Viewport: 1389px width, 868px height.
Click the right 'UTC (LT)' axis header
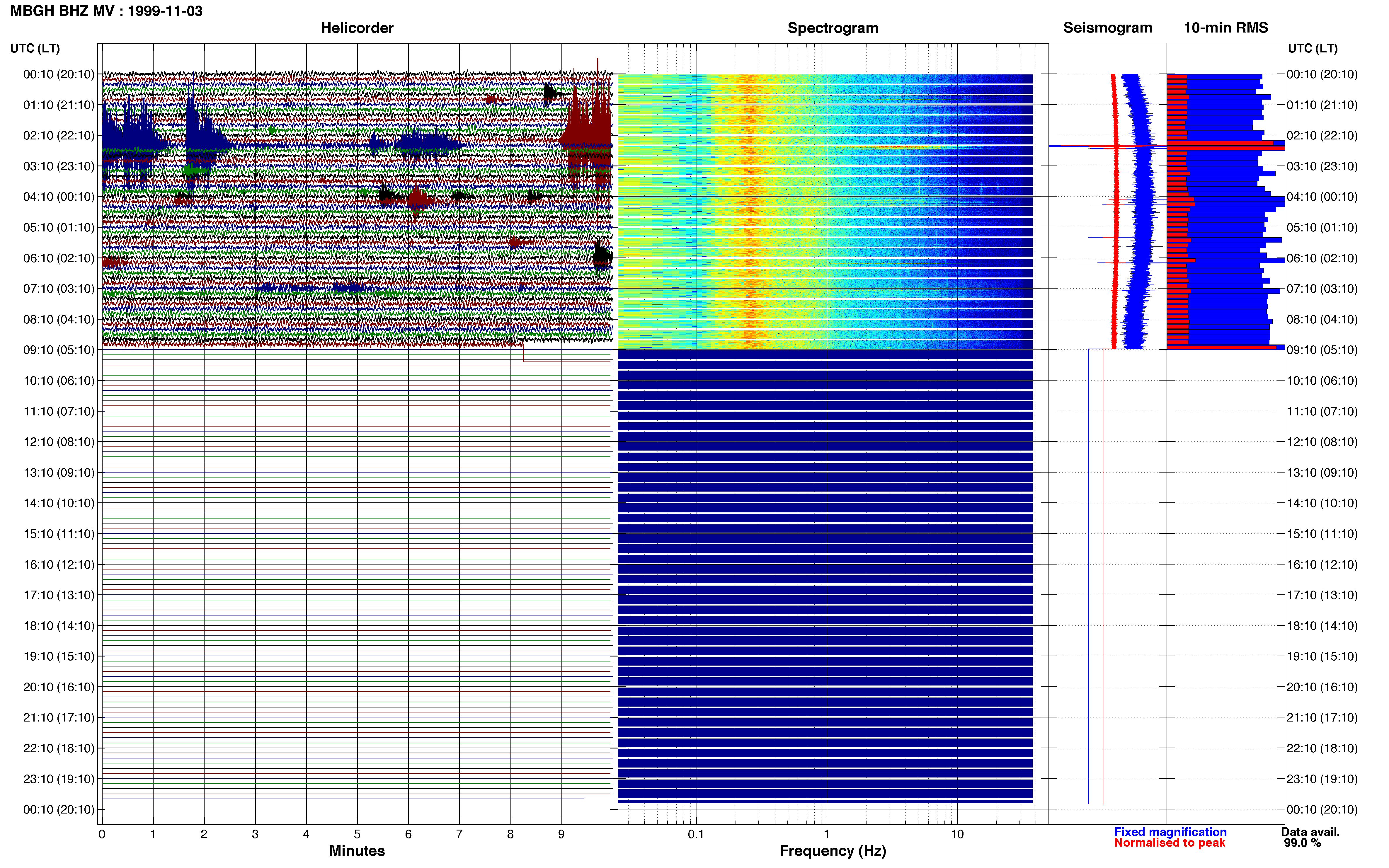tap(1312, 48)
